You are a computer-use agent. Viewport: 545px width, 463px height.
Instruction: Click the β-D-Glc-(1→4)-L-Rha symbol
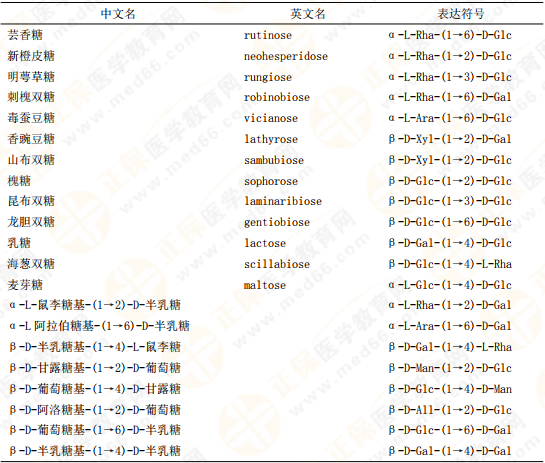(450, 263)
